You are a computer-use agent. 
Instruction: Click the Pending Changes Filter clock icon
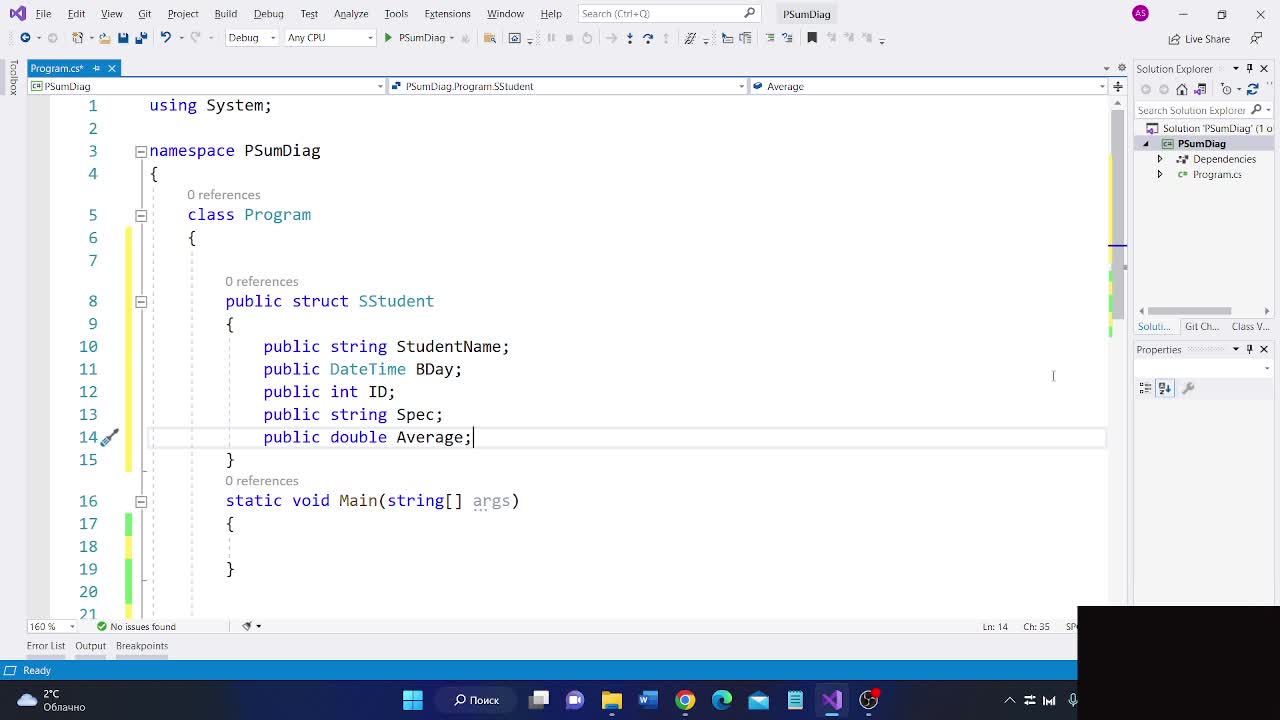pyautogui.click(x=1226, y=90)
